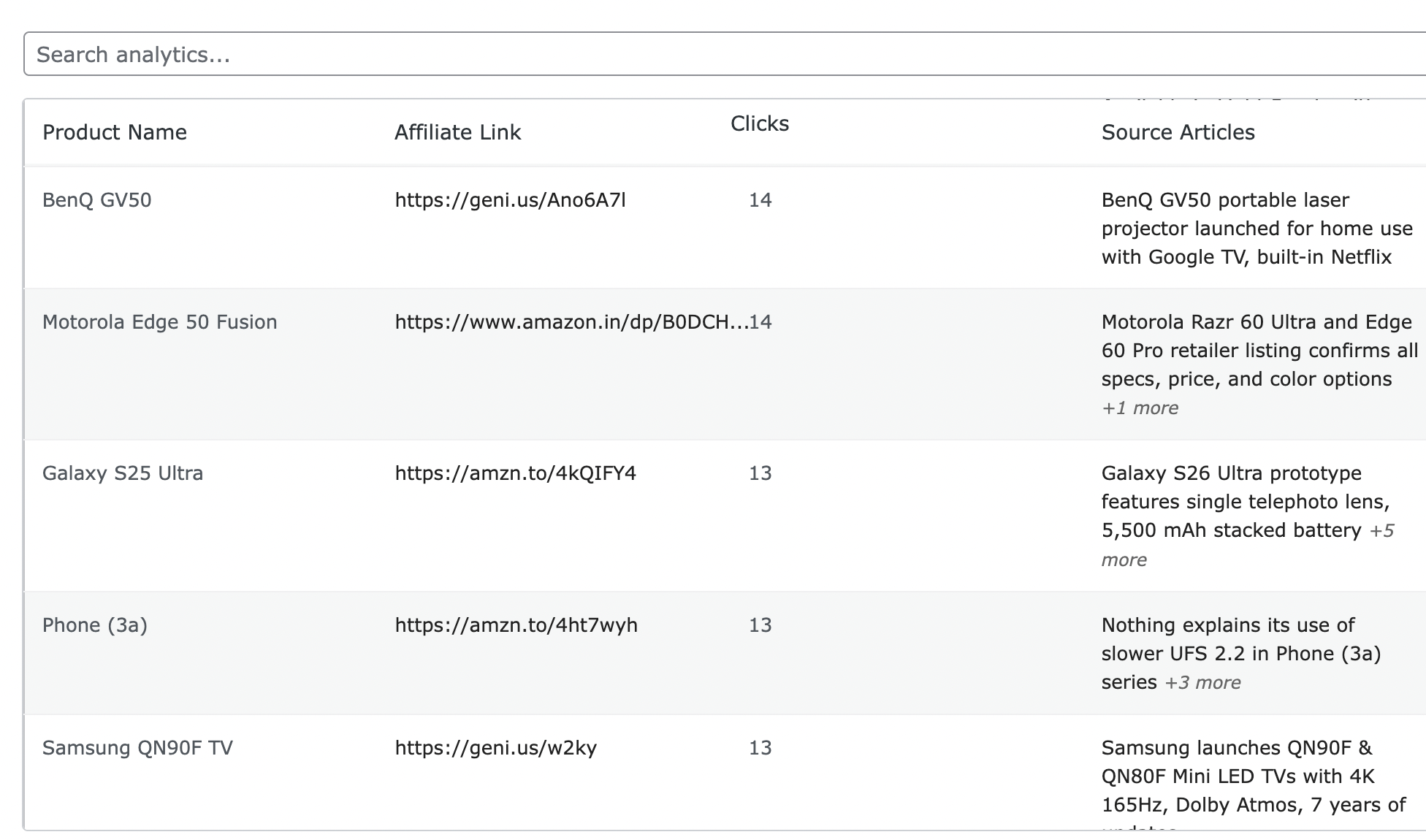The height and width of the screenshot is (840, 1426).
Task: Open the Nothing Phone (3a) UFS article
Action: [x=1242, y=654]
